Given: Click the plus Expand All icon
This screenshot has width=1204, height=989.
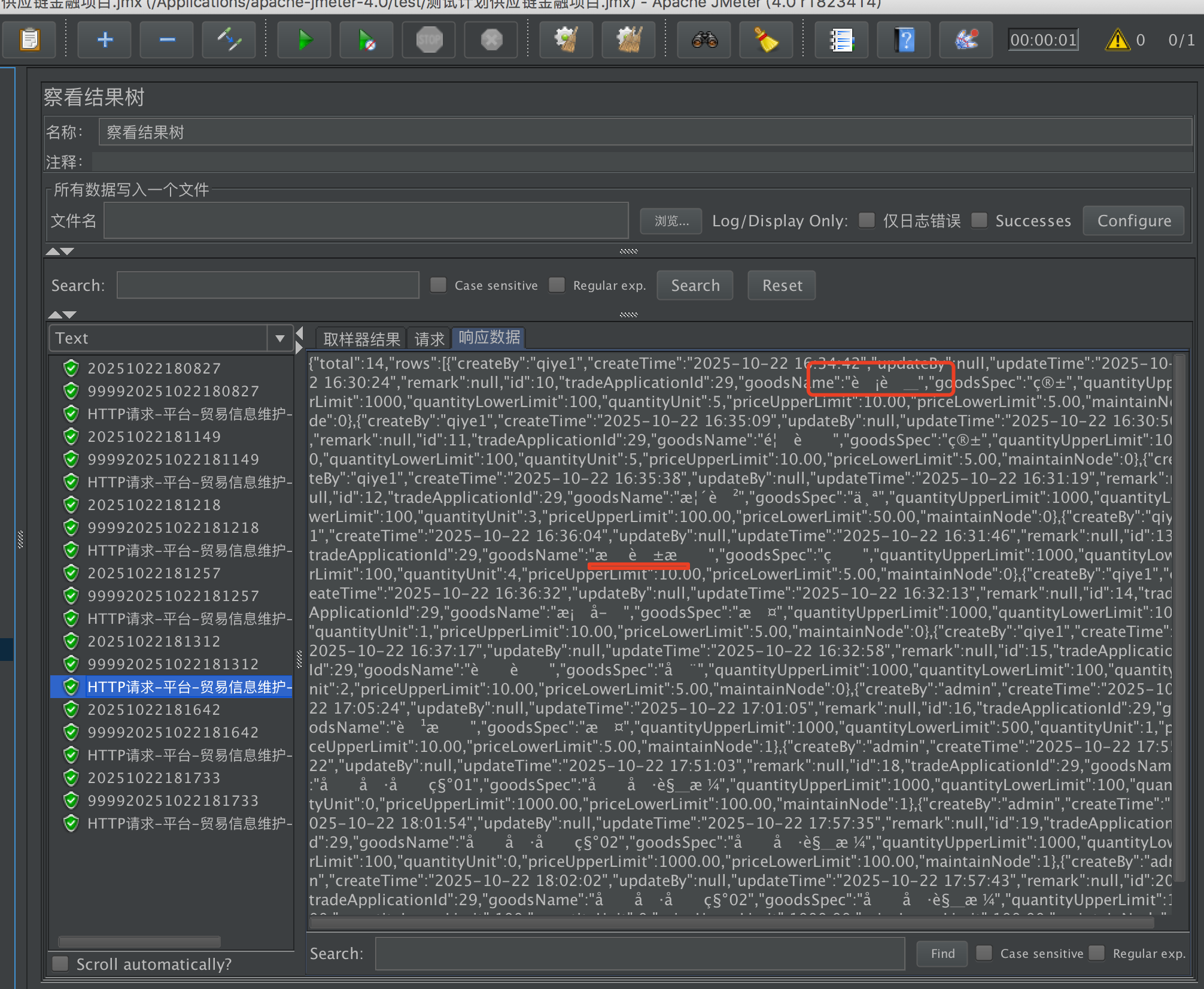Looking at the screenshot, I should pyautogui.click(x=105, y=40).
